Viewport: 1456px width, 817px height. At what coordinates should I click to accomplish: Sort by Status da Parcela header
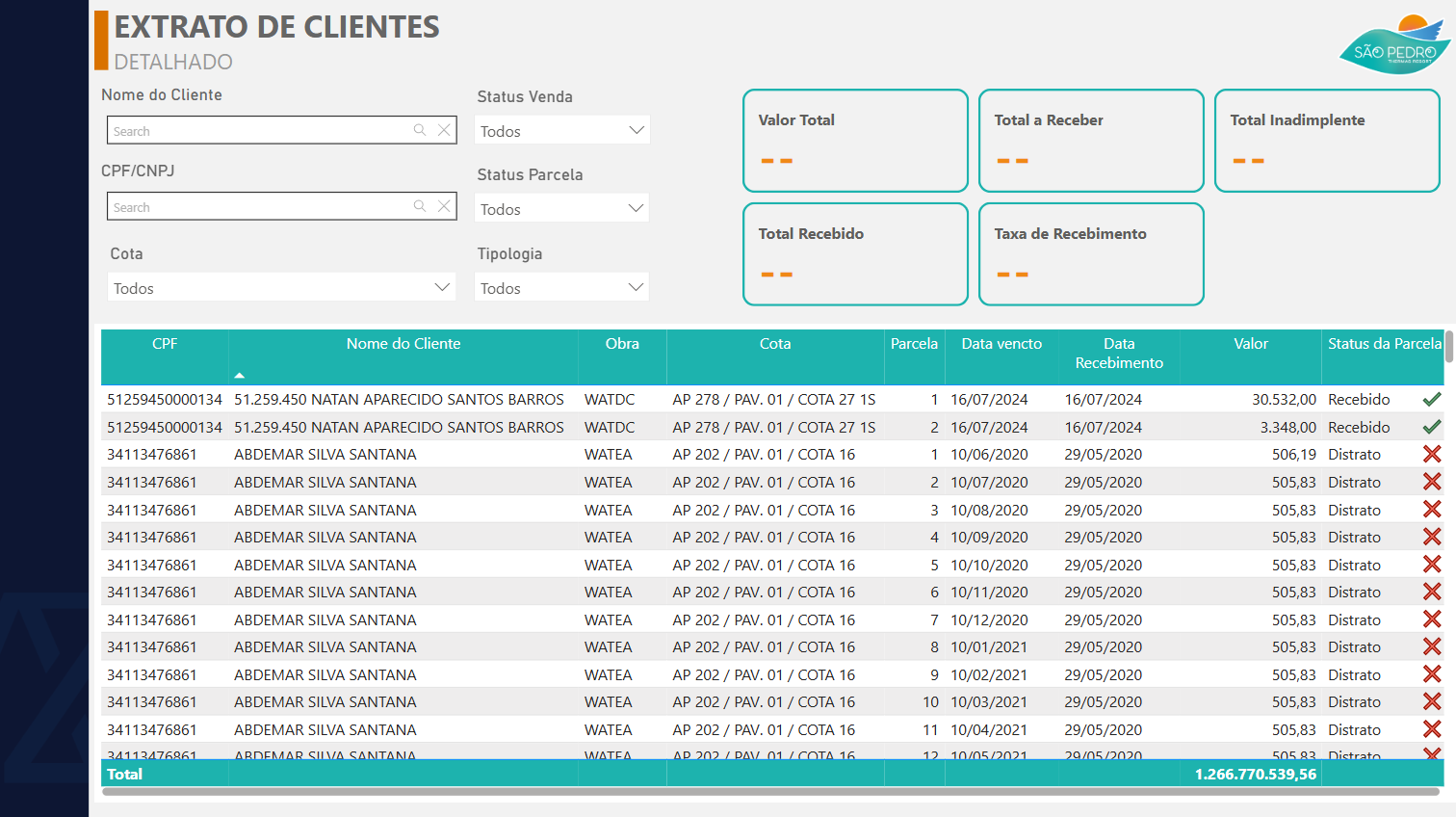(1385, 344)
